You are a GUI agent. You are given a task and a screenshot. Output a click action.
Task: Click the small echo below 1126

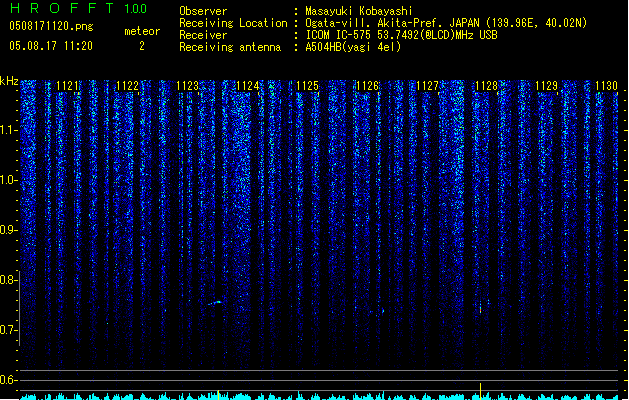point(383,311)
